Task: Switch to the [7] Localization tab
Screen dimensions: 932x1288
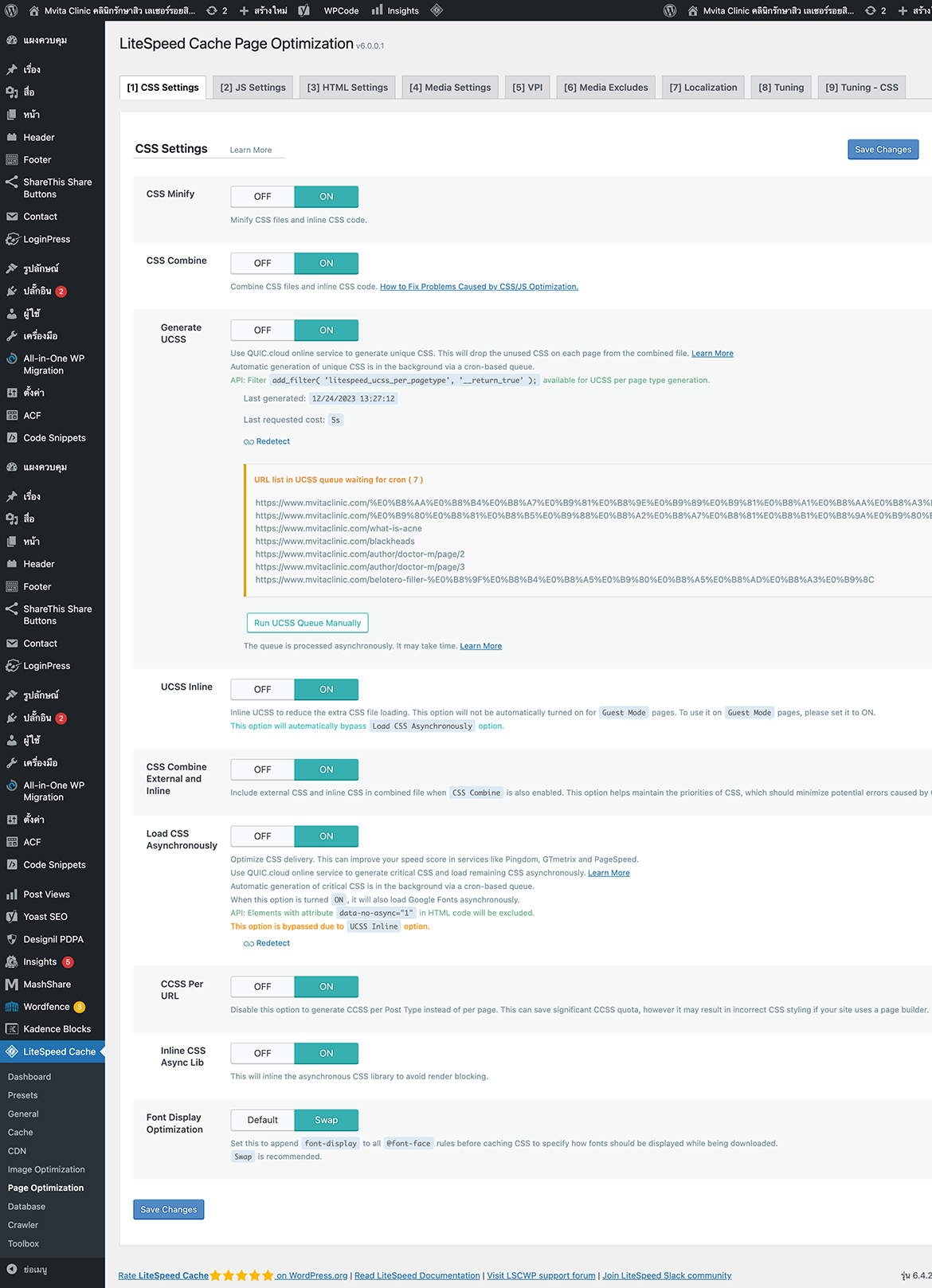Action: tap(703, 88)
